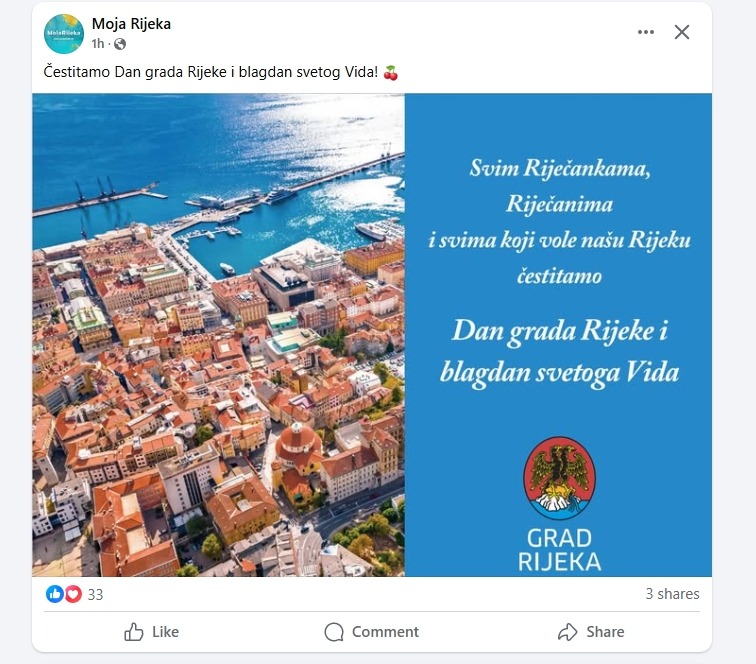Click the arrow icon beside Share
The height and width of the screenshot is (664, 756).
pyautogui.click(x=567, y=632)
